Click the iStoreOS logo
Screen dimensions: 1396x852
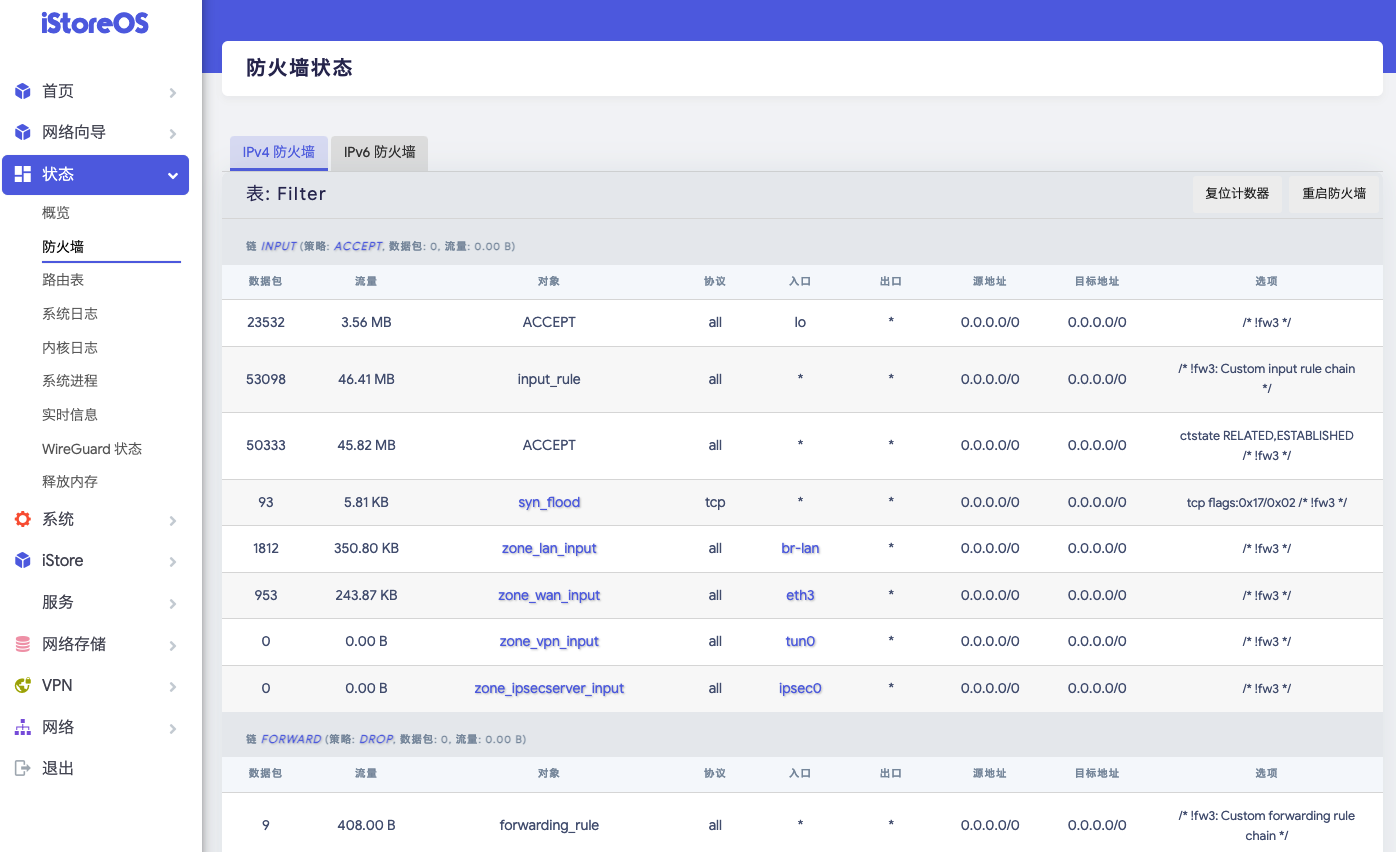(93, 22)
